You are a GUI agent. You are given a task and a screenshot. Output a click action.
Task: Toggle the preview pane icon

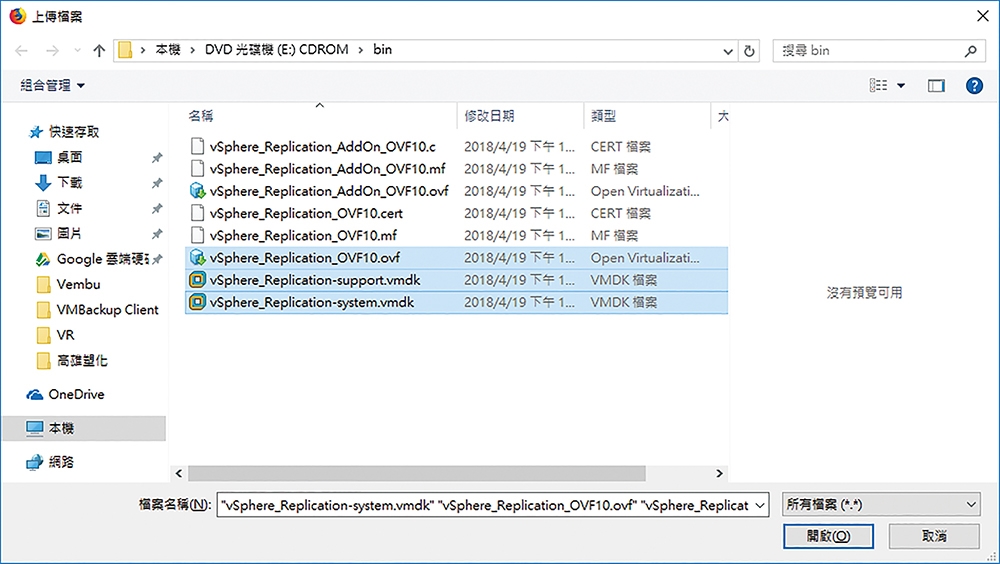[936, 85]
